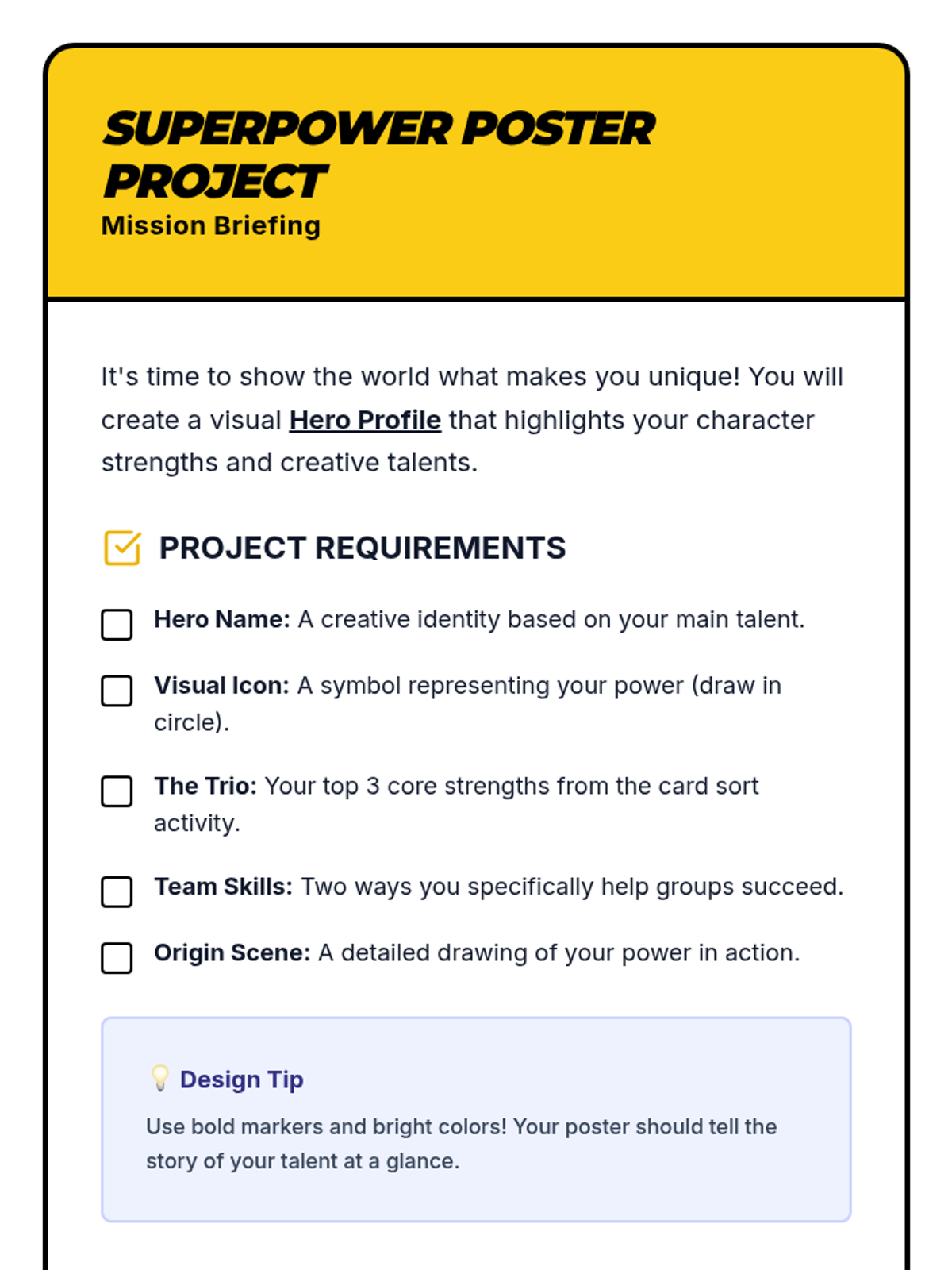Click the bold Origin Scene label
This screenshot has width=952, height=1270.
click(x=232, y=952)
